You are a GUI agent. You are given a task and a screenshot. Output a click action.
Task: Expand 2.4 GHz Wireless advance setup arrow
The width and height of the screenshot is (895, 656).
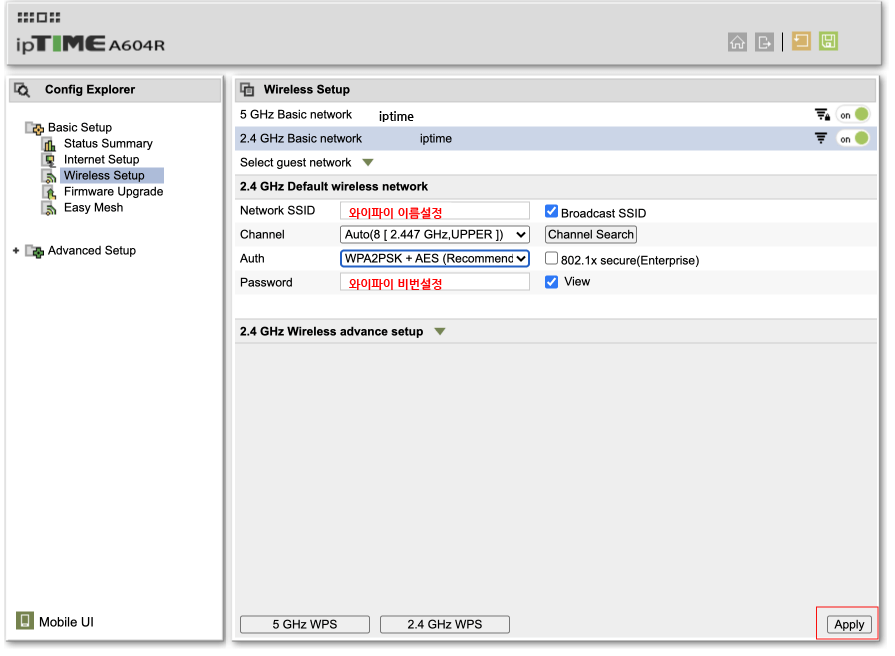click(440, 332)
